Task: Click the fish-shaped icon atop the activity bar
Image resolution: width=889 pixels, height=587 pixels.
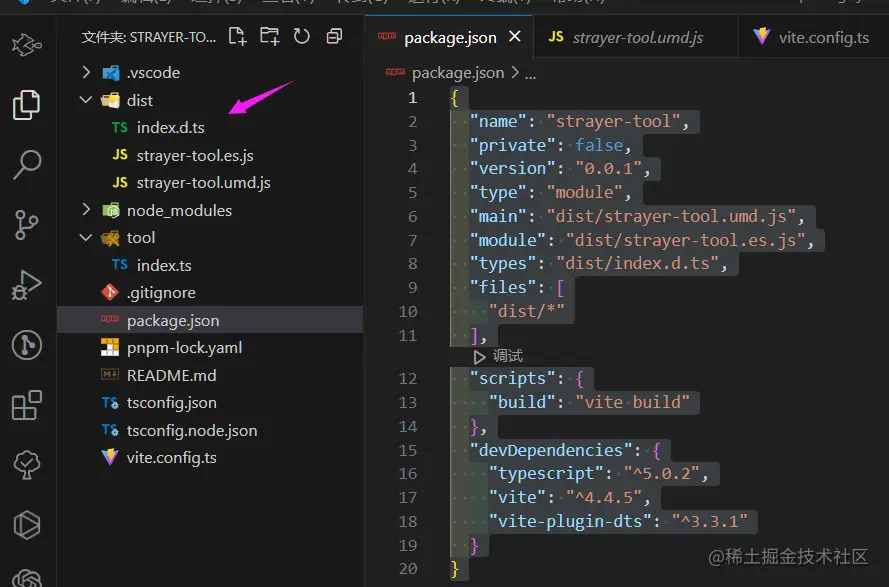Action: point(27,45)
